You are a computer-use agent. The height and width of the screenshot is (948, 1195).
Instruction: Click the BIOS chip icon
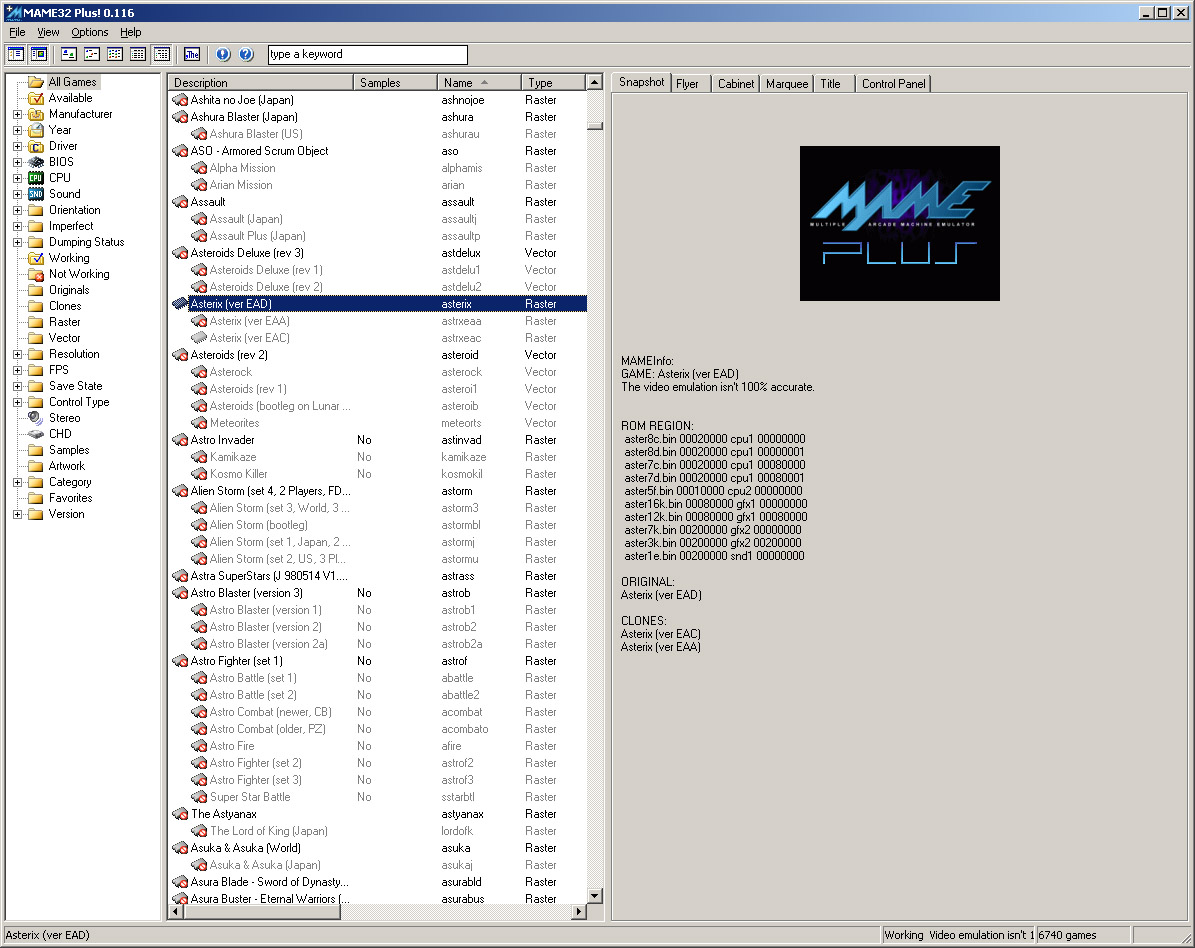pos(36,162)
